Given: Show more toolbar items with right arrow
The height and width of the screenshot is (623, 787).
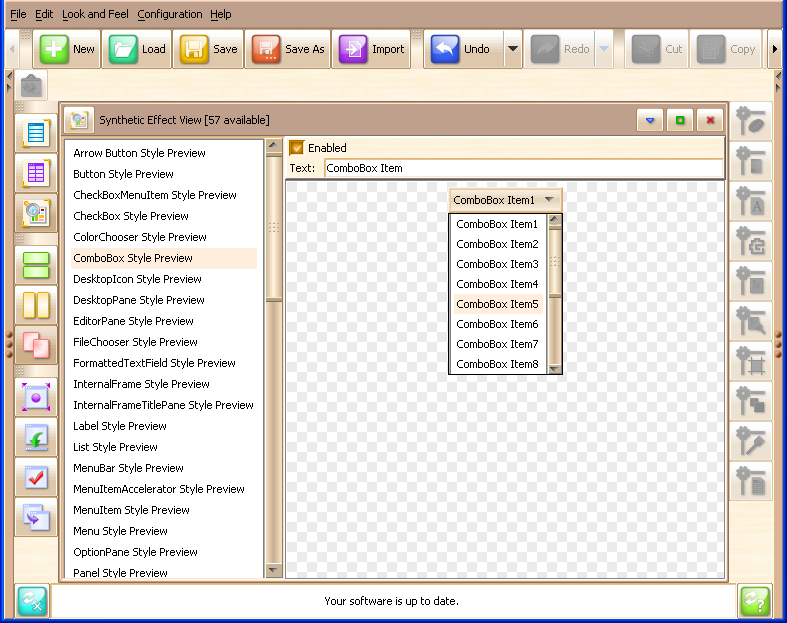Looking at the screenshot, I should 774,49.
